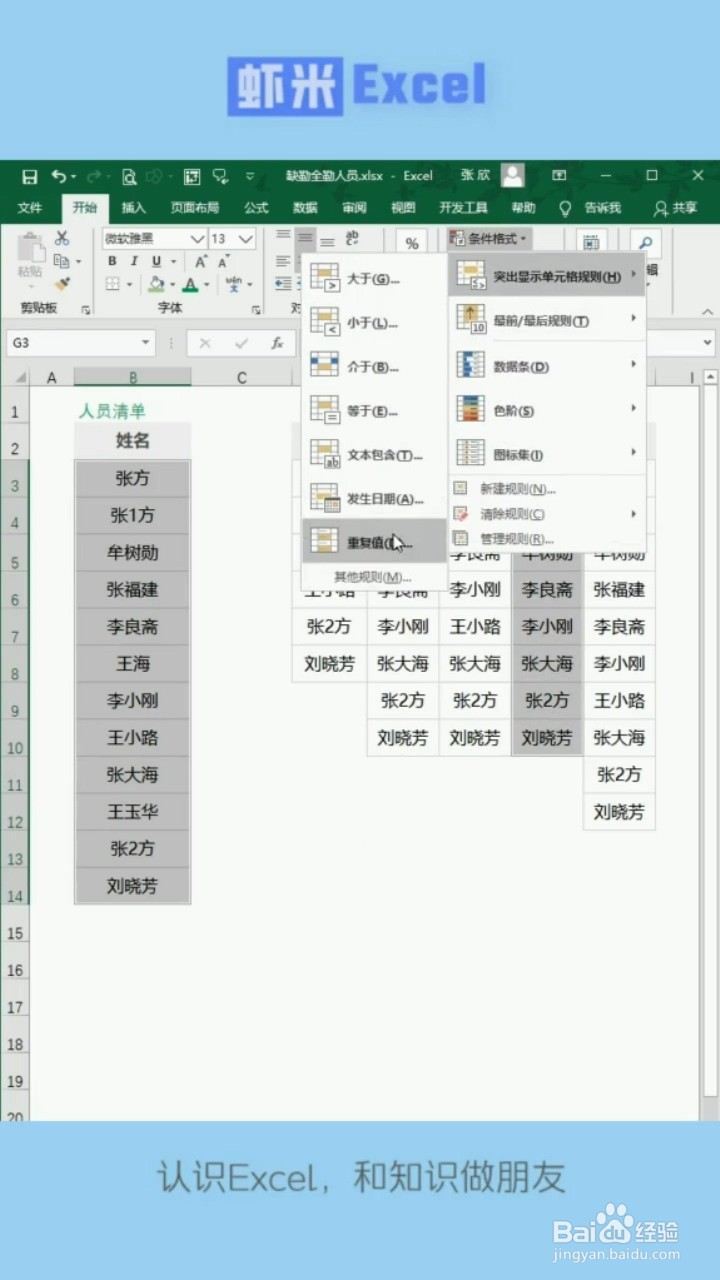Viewport: 720px width, 1280px height.
Task: Save the workbook from quick access toolbar
Action: 29,176
